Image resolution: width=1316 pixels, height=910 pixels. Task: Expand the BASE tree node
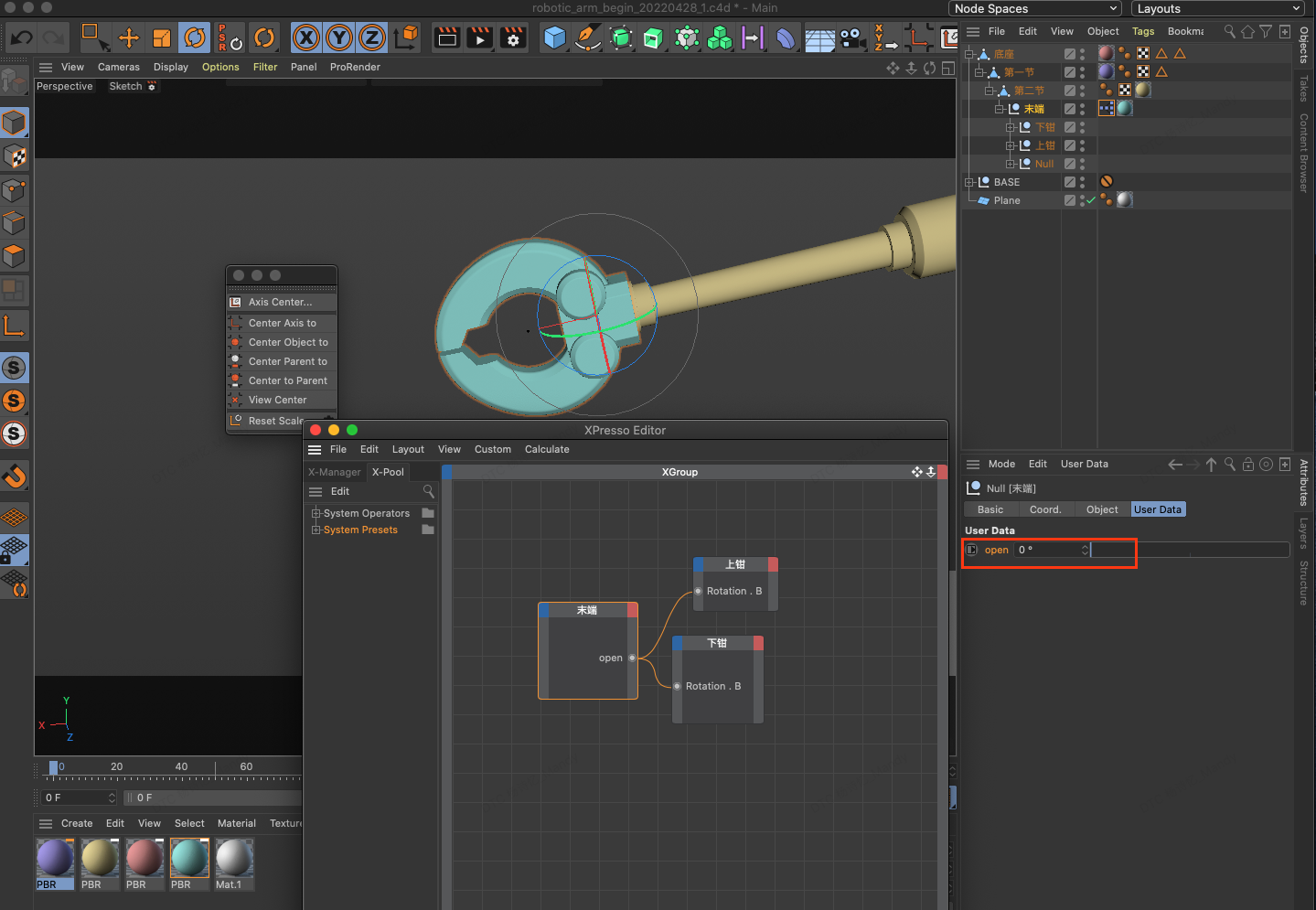[x=969, y=182]
